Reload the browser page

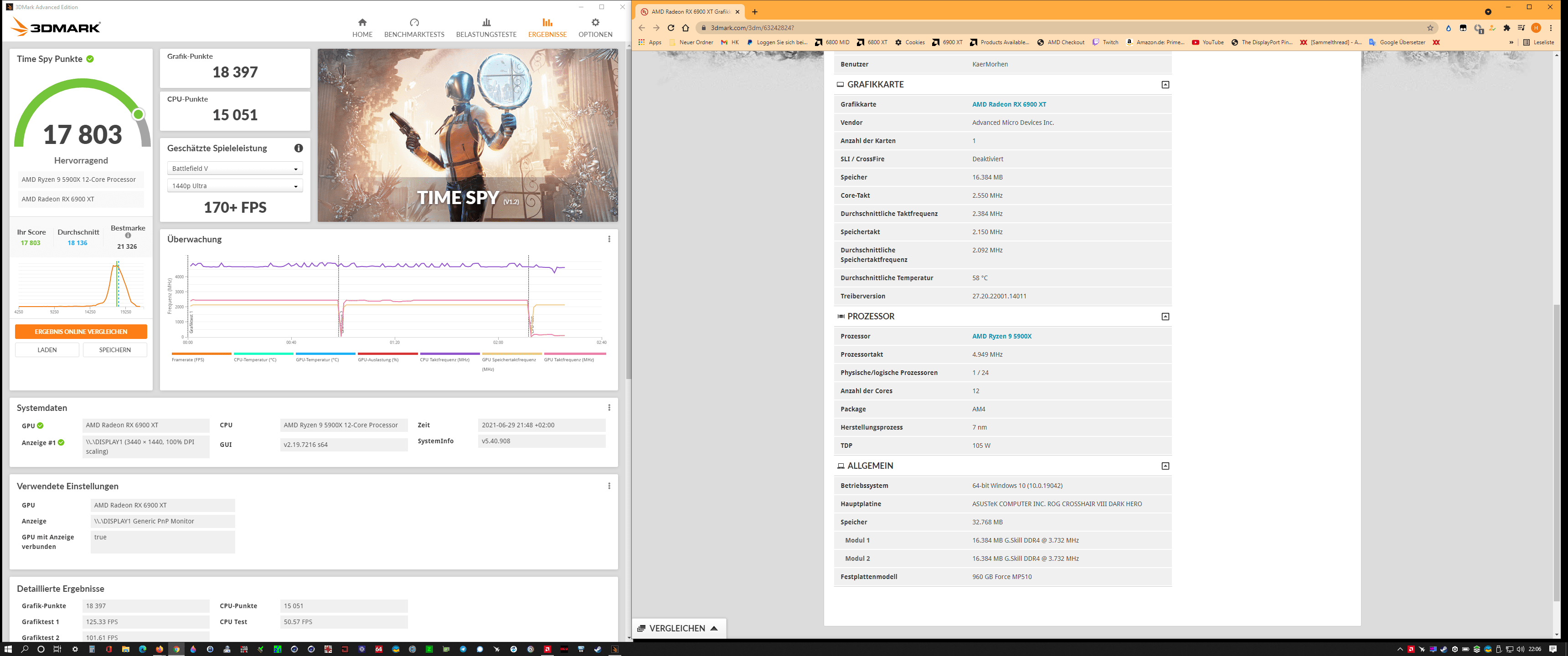[671, 27]
